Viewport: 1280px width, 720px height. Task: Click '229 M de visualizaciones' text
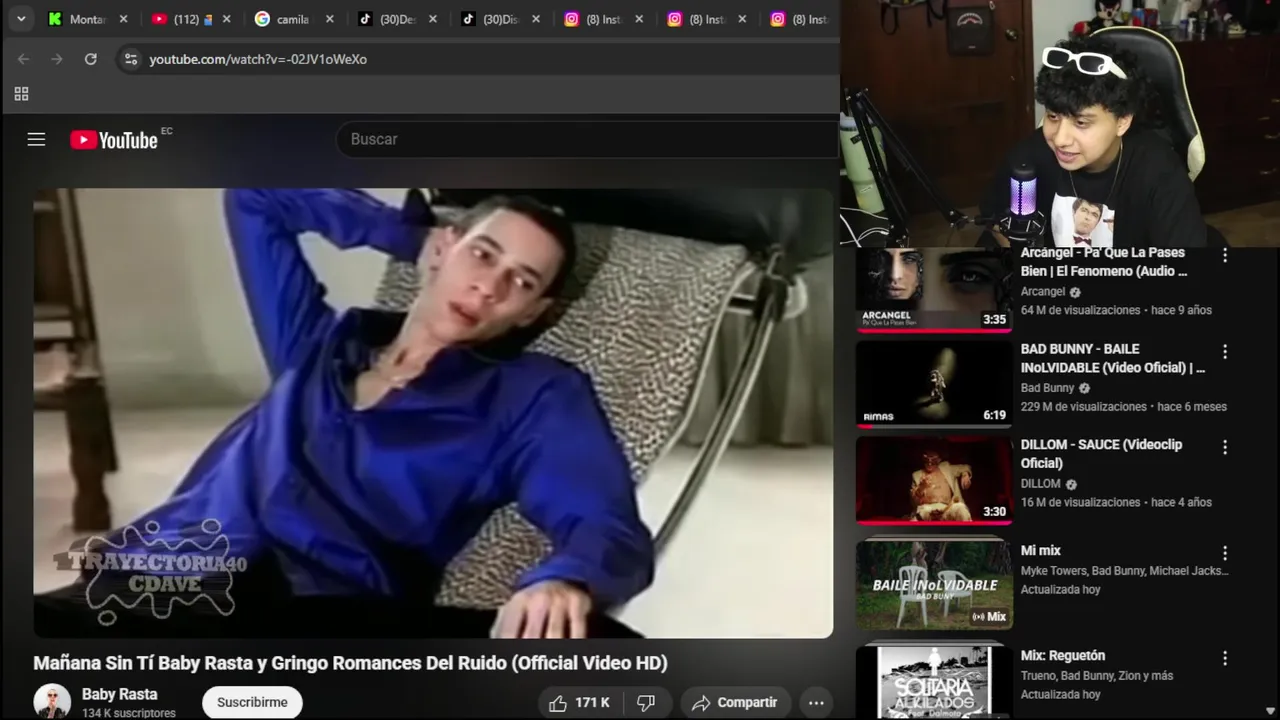point(1084,407)
